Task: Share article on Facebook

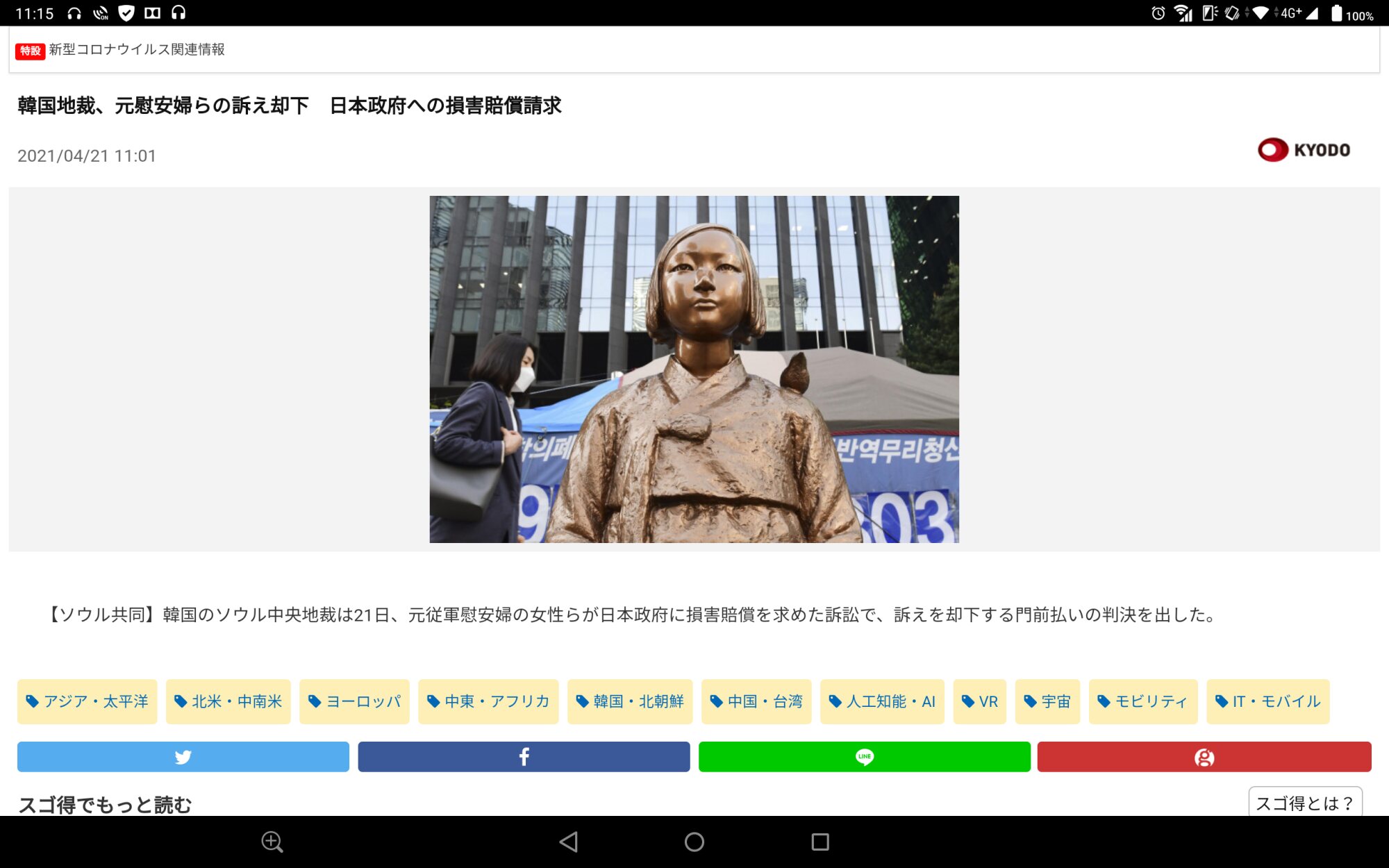Action: tap(524, 757)
